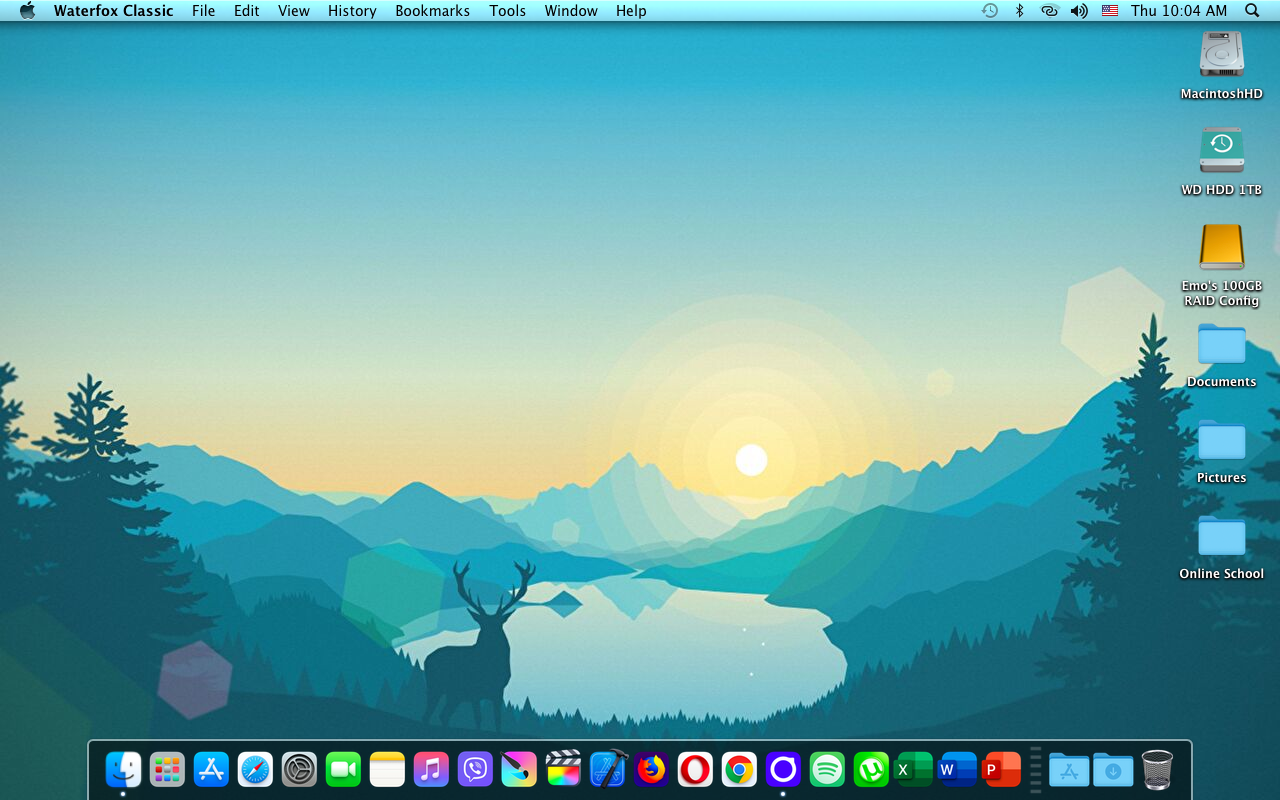The image size is (1280, 800).
Task: Open Pixelmator paintbrush app in the Dock
Action: tap(519, 769)
